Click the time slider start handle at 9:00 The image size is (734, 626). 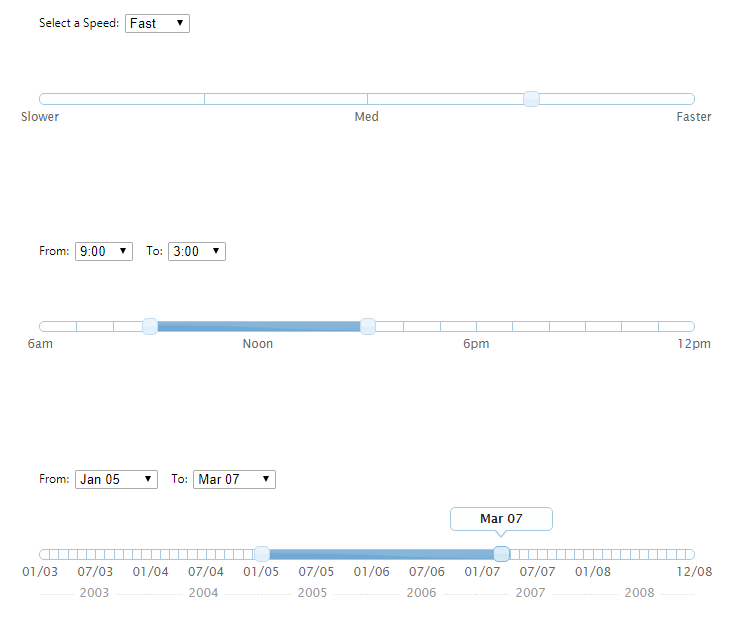click(x=150, y=326)
